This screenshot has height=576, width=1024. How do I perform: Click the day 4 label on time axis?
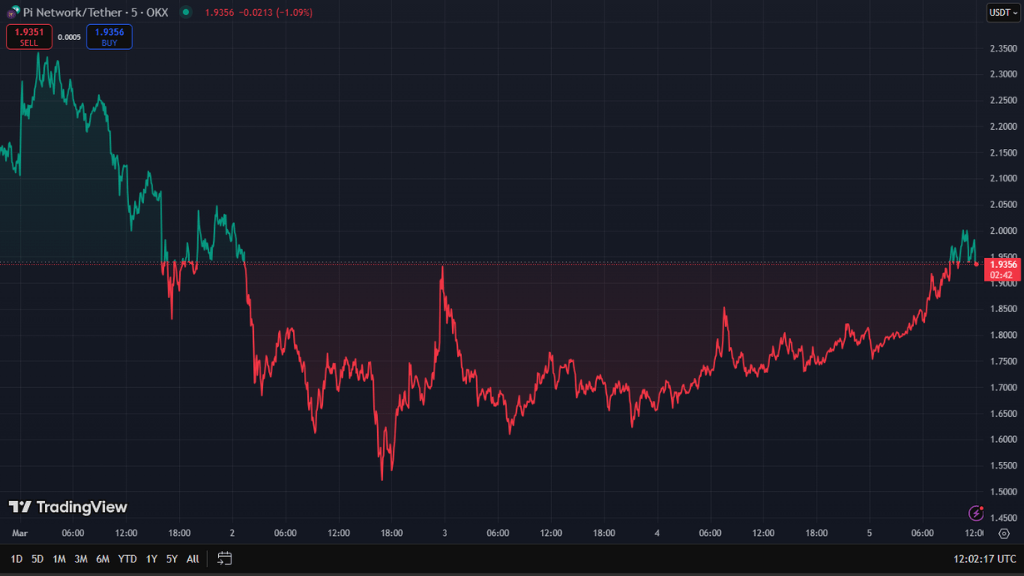pos(657,533)
